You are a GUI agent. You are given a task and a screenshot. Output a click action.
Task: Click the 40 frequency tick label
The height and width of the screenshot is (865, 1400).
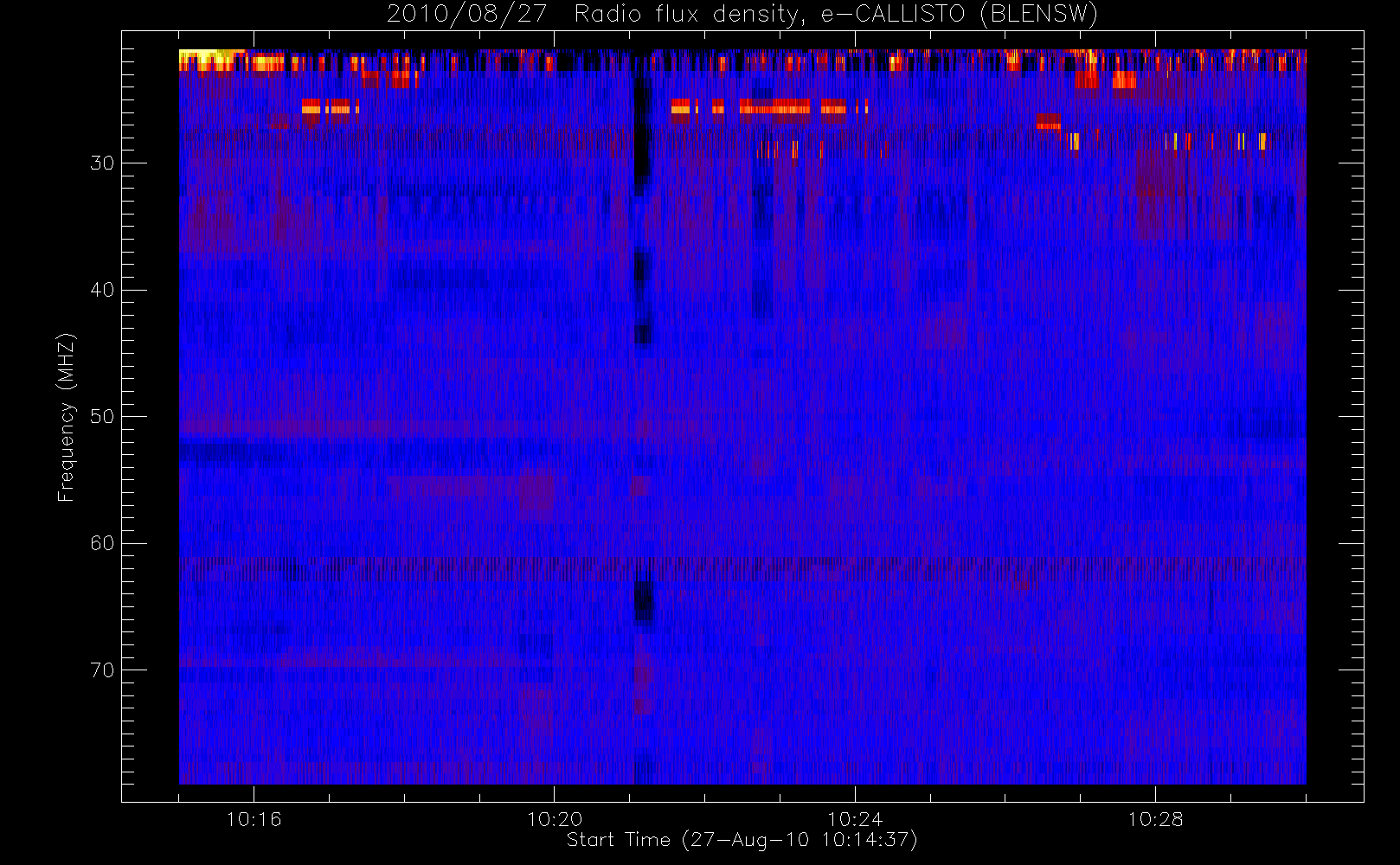(102, 290)
